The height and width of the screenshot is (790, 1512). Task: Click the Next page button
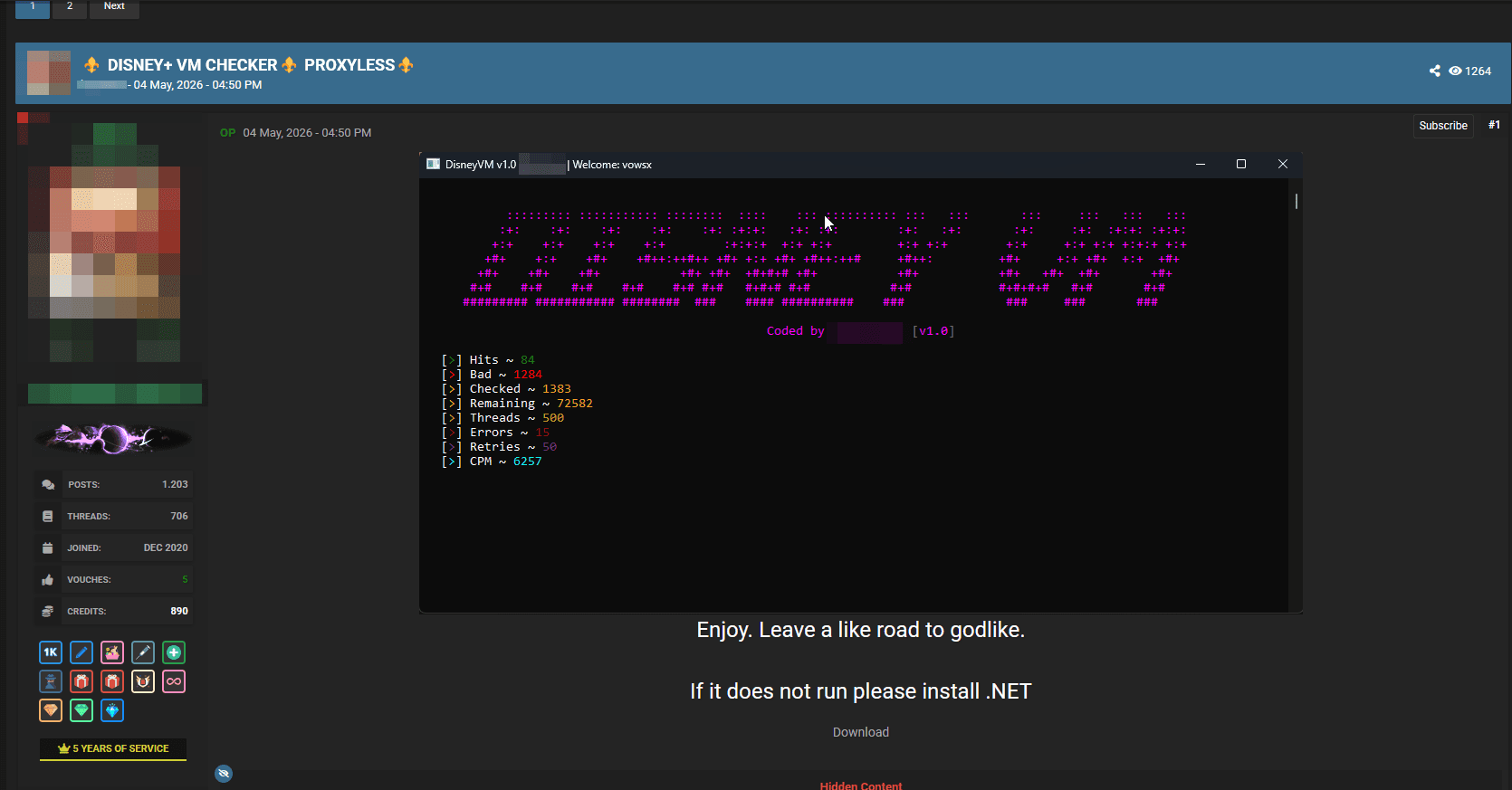click(114, 7)
